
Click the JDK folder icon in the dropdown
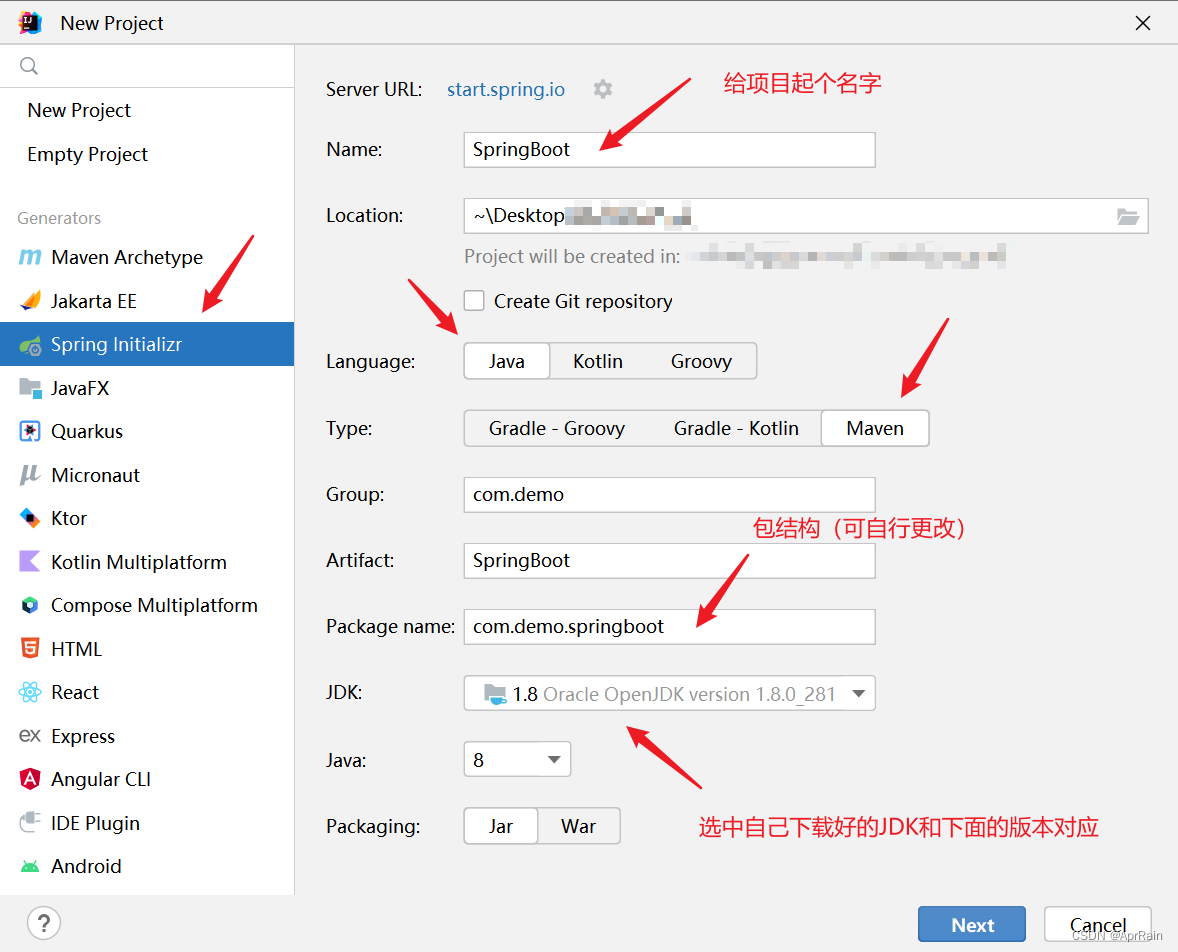[495, 694]
